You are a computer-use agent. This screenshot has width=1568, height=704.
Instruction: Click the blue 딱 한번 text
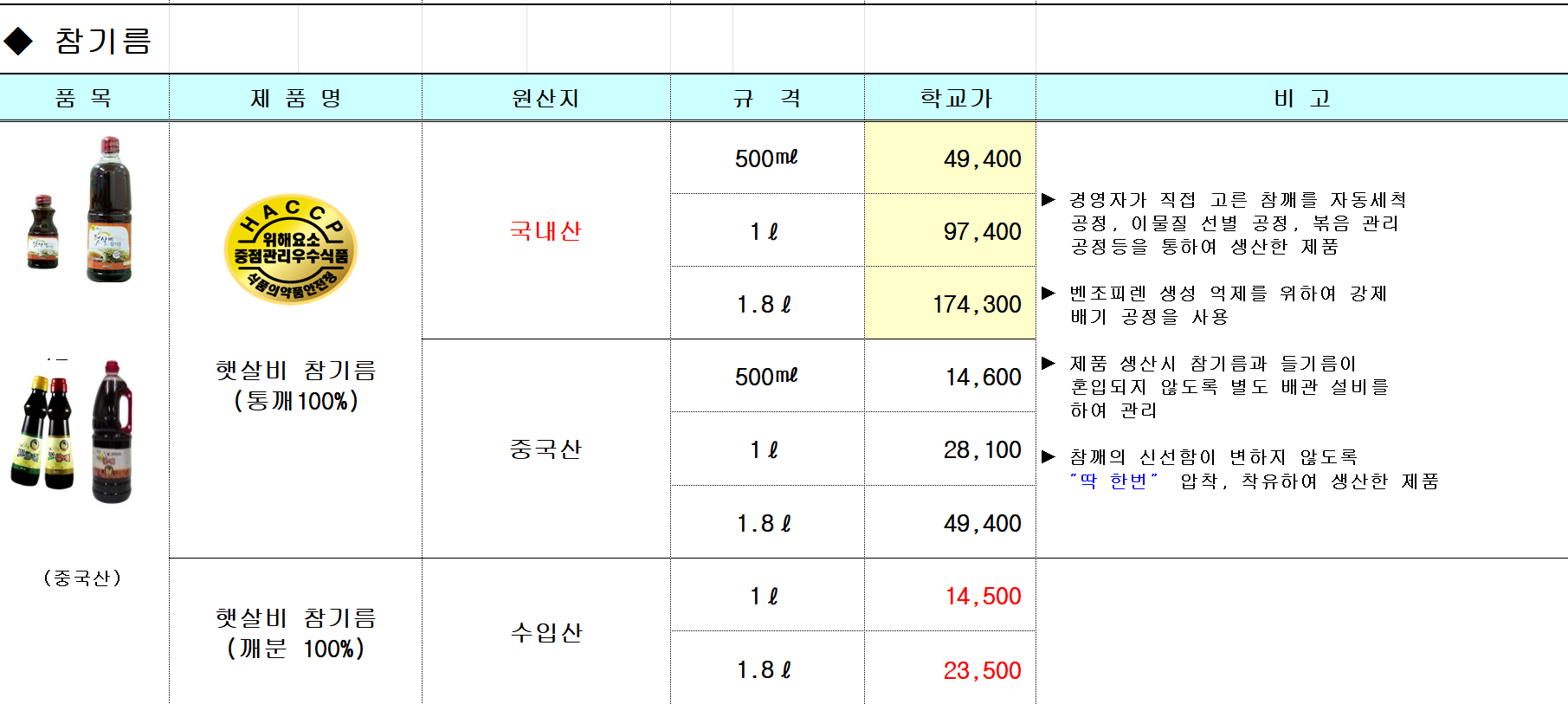tap(1113, 481)
